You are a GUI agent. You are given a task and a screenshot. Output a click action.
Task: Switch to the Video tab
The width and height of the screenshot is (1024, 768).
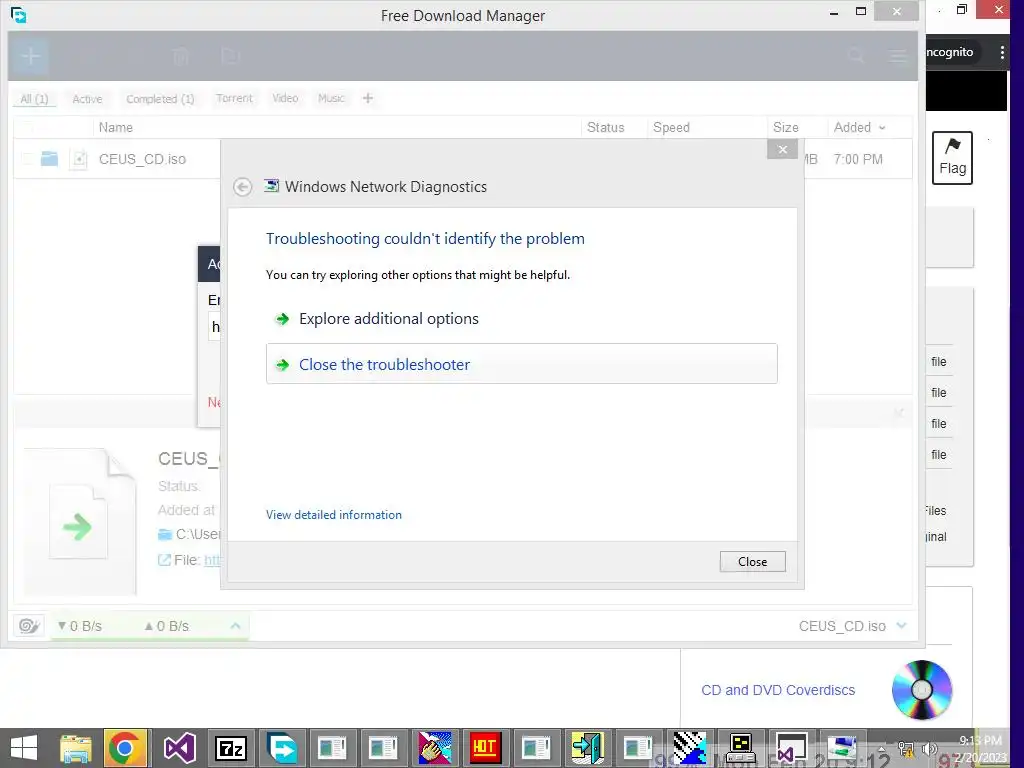click(285, 98)
